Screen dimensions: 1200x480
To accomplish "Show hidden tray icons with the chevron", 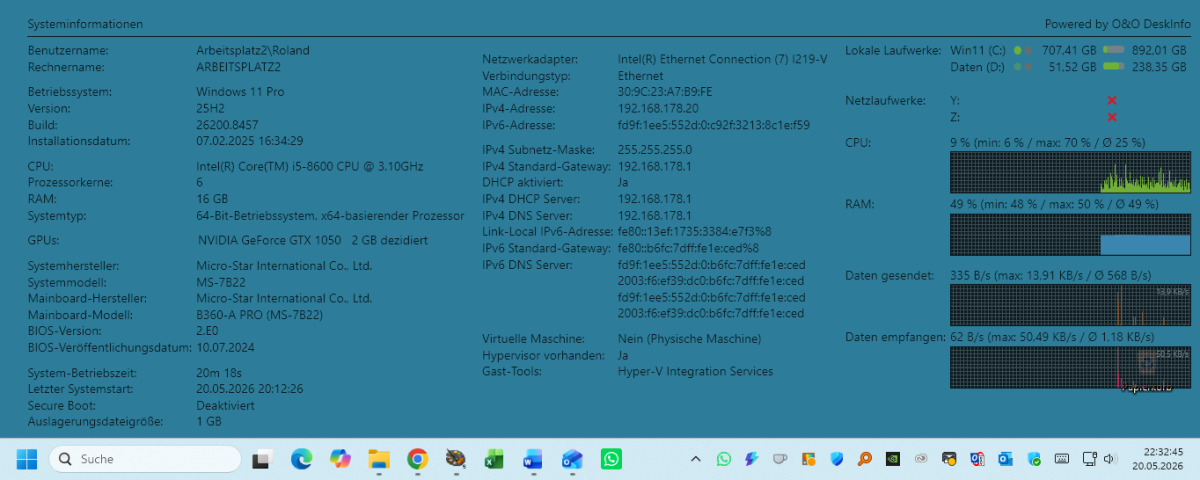I will [696, 459].
